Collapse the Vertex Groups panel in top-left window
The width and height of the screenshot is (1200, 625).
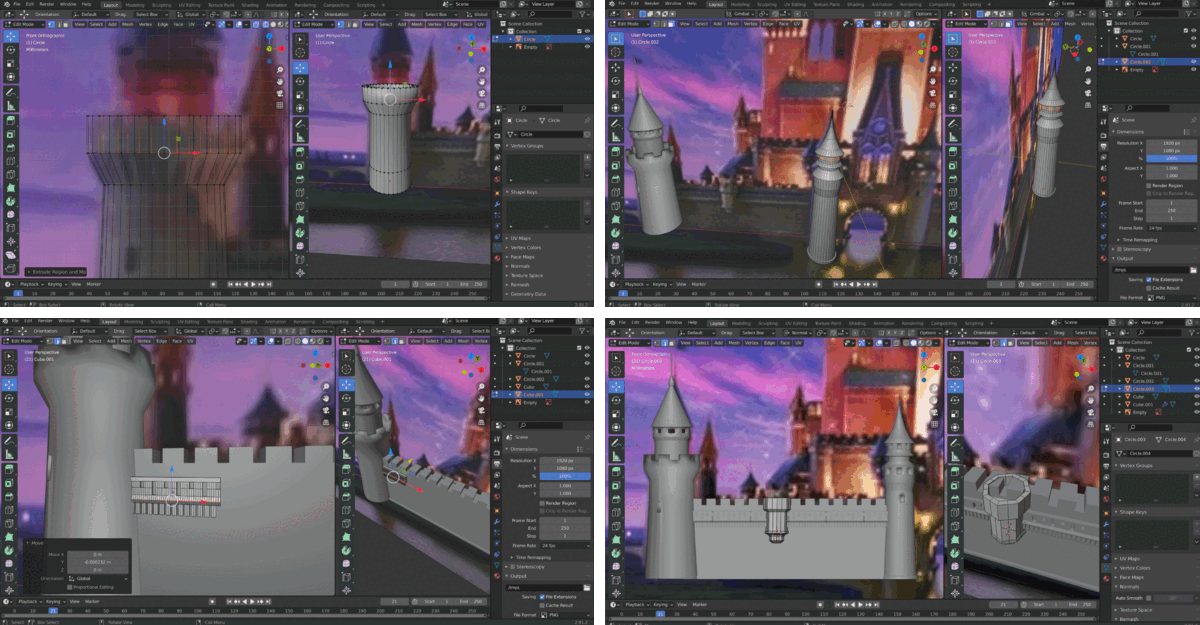pyautogui.click(x=525, y=146)
